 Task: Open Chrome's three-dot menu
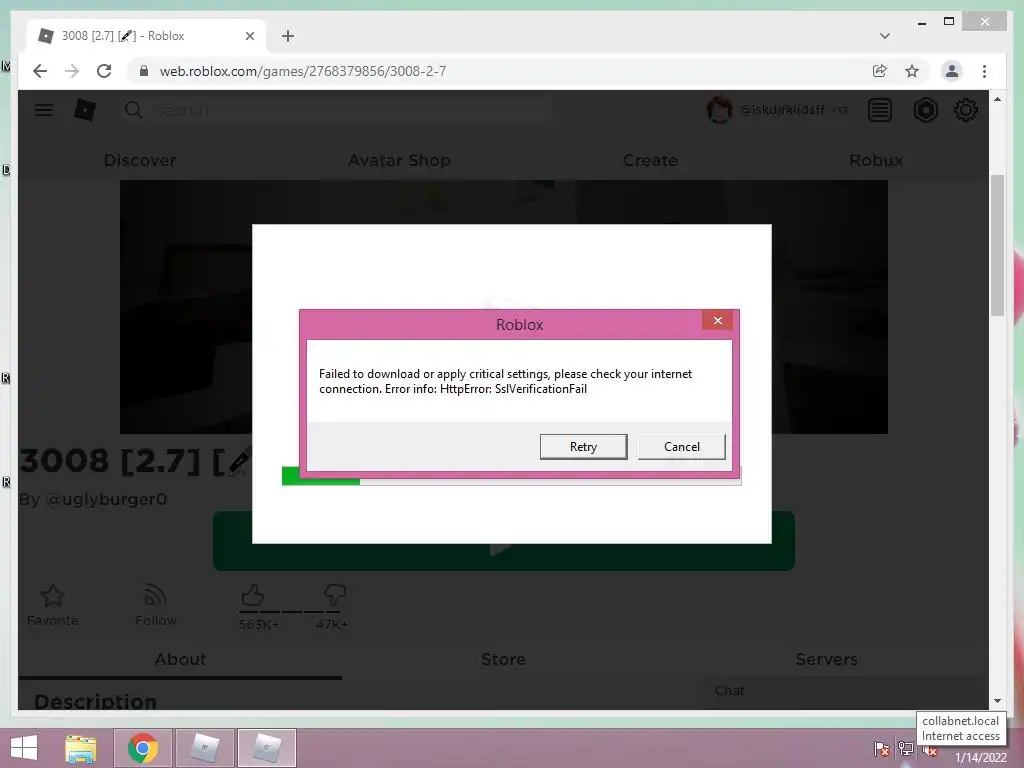(x=984, y=71)
